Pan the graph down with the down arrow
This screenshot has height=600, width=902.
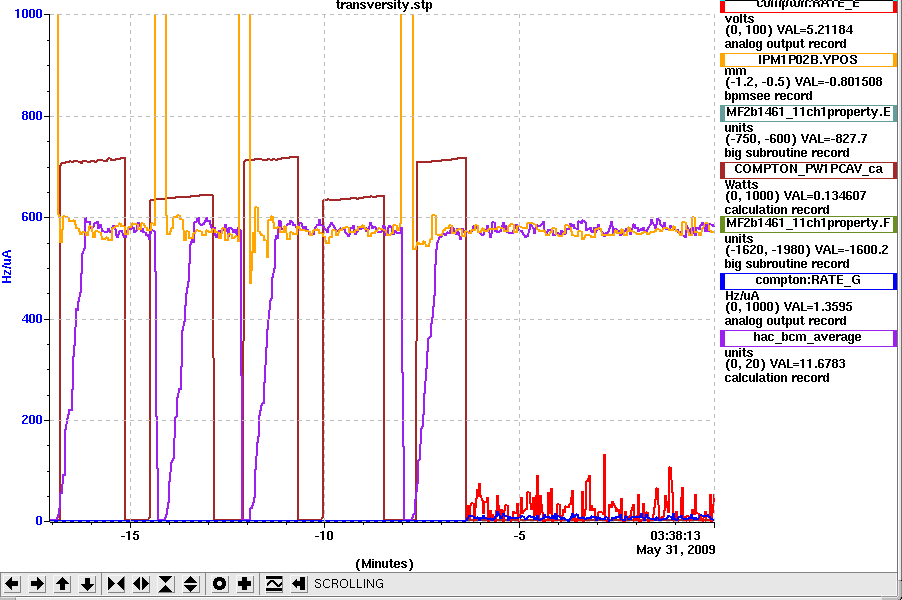point(87,584)
